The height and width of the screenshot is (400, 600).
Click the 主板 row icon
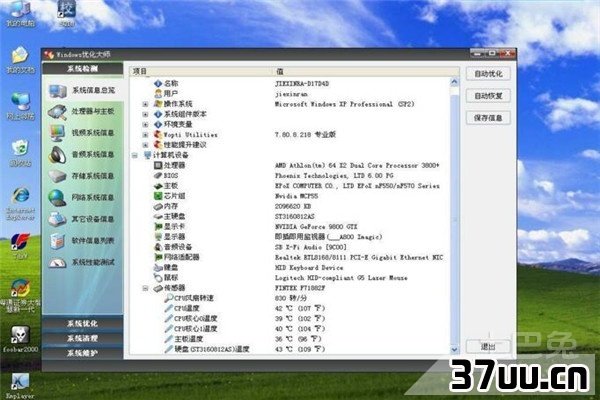click(158, 186)
